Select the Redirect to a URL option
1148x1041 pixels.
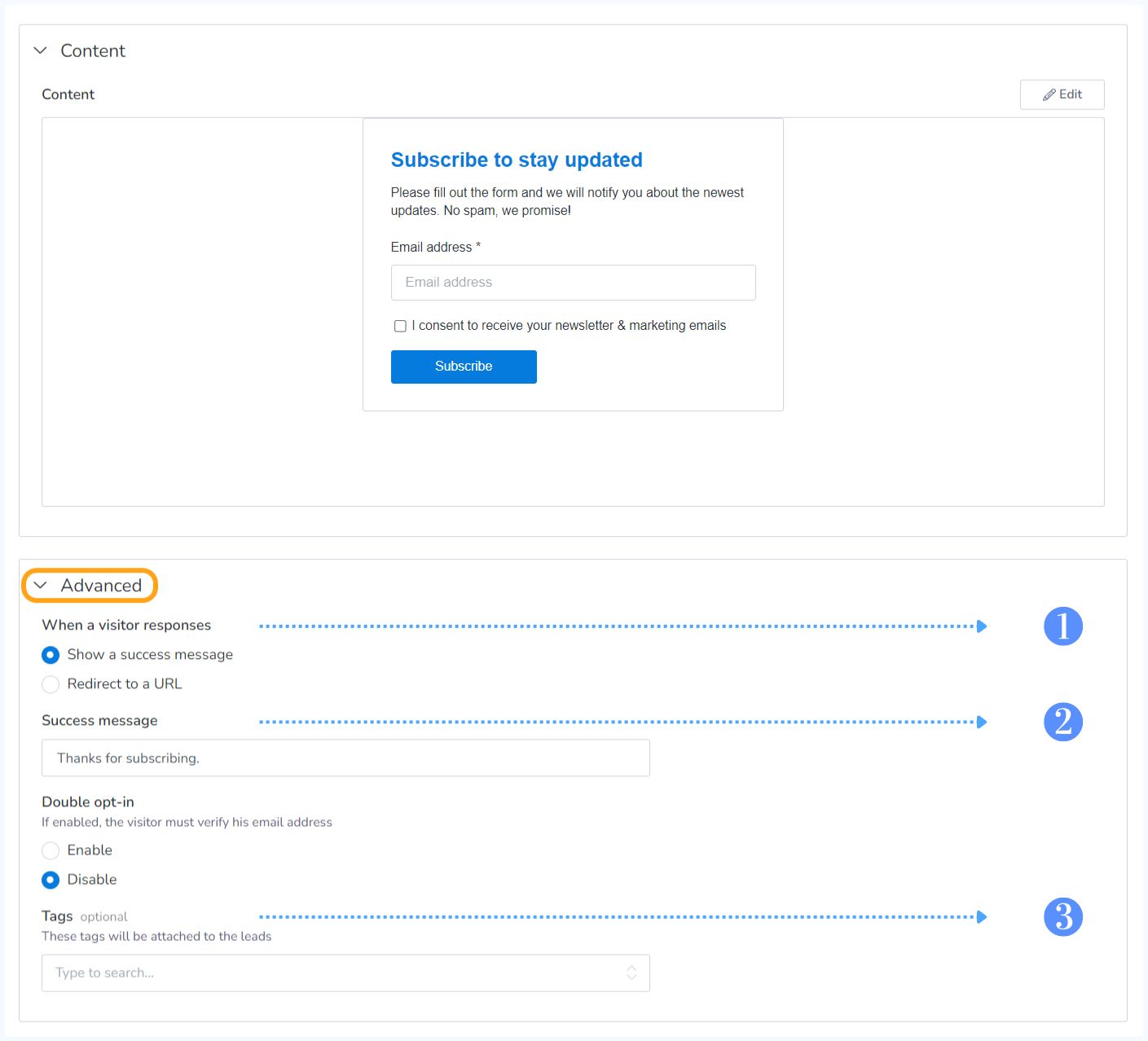click(x=51, y=684)
